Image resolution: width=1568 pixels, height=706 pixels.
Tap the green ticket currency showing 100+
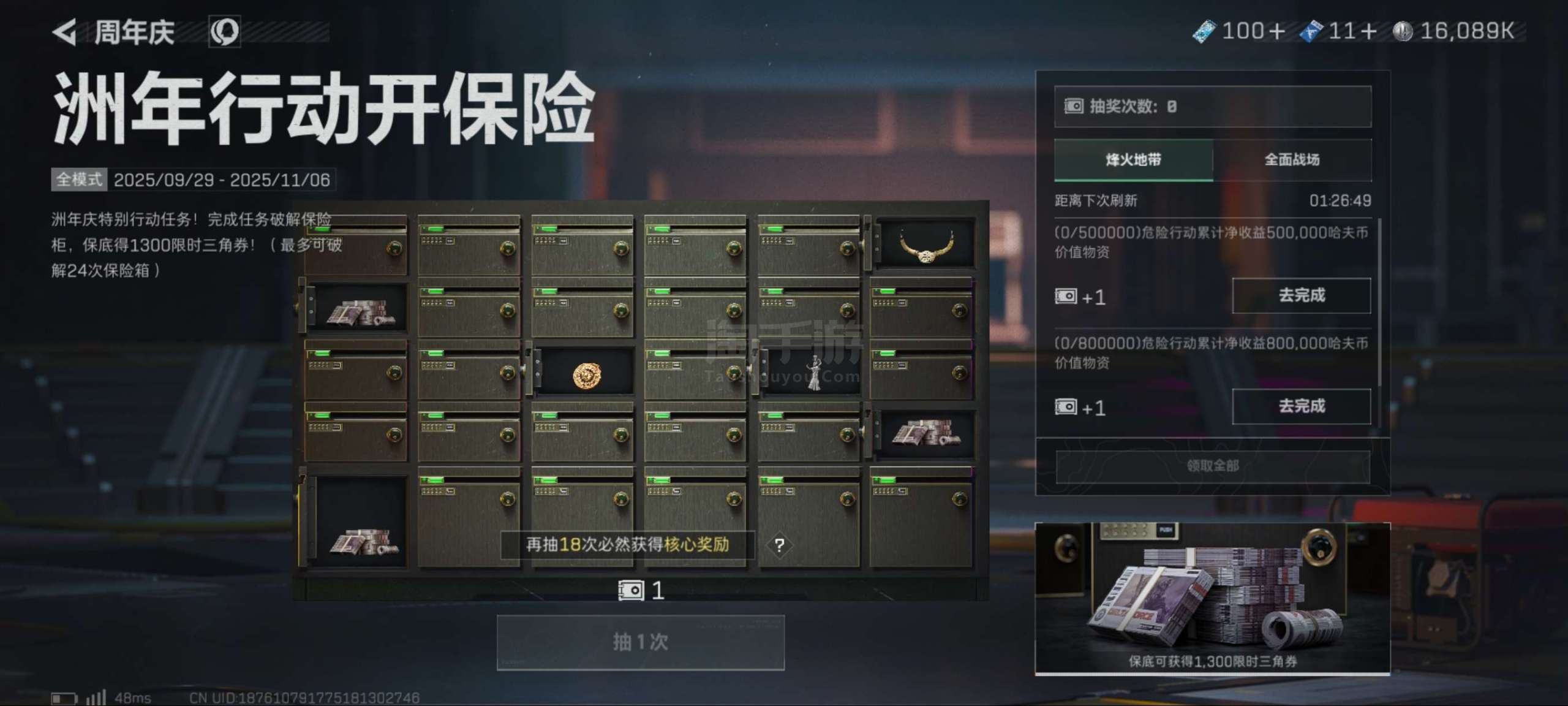point(1238,31)
